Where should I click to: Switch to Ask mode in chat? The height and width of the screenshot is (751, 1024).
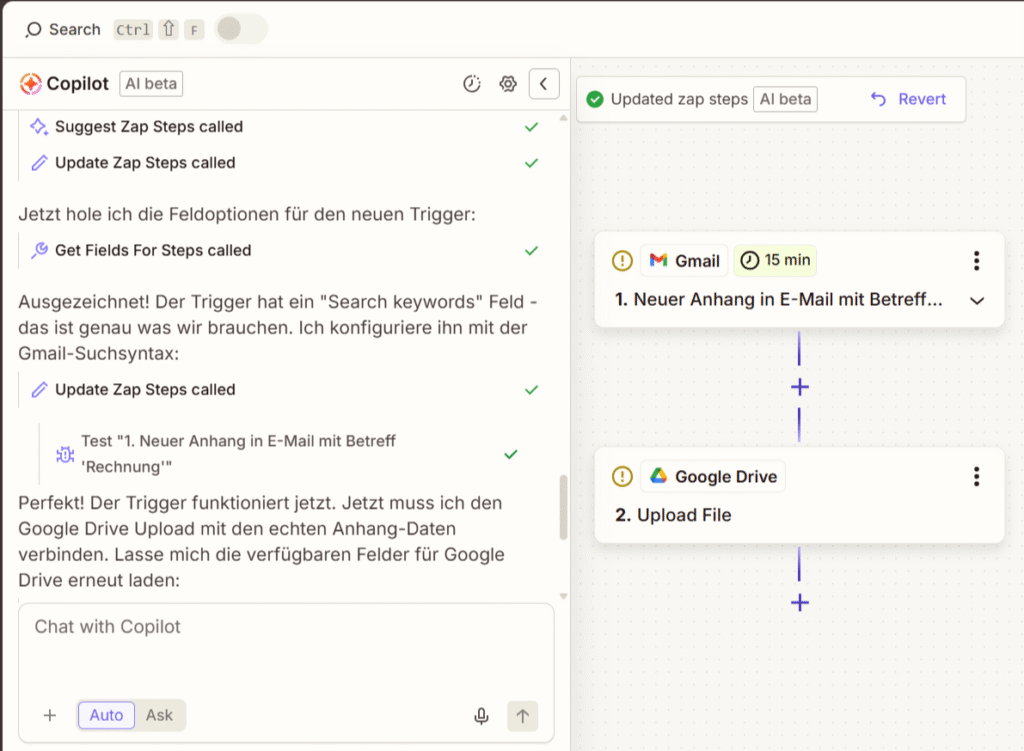159,715
